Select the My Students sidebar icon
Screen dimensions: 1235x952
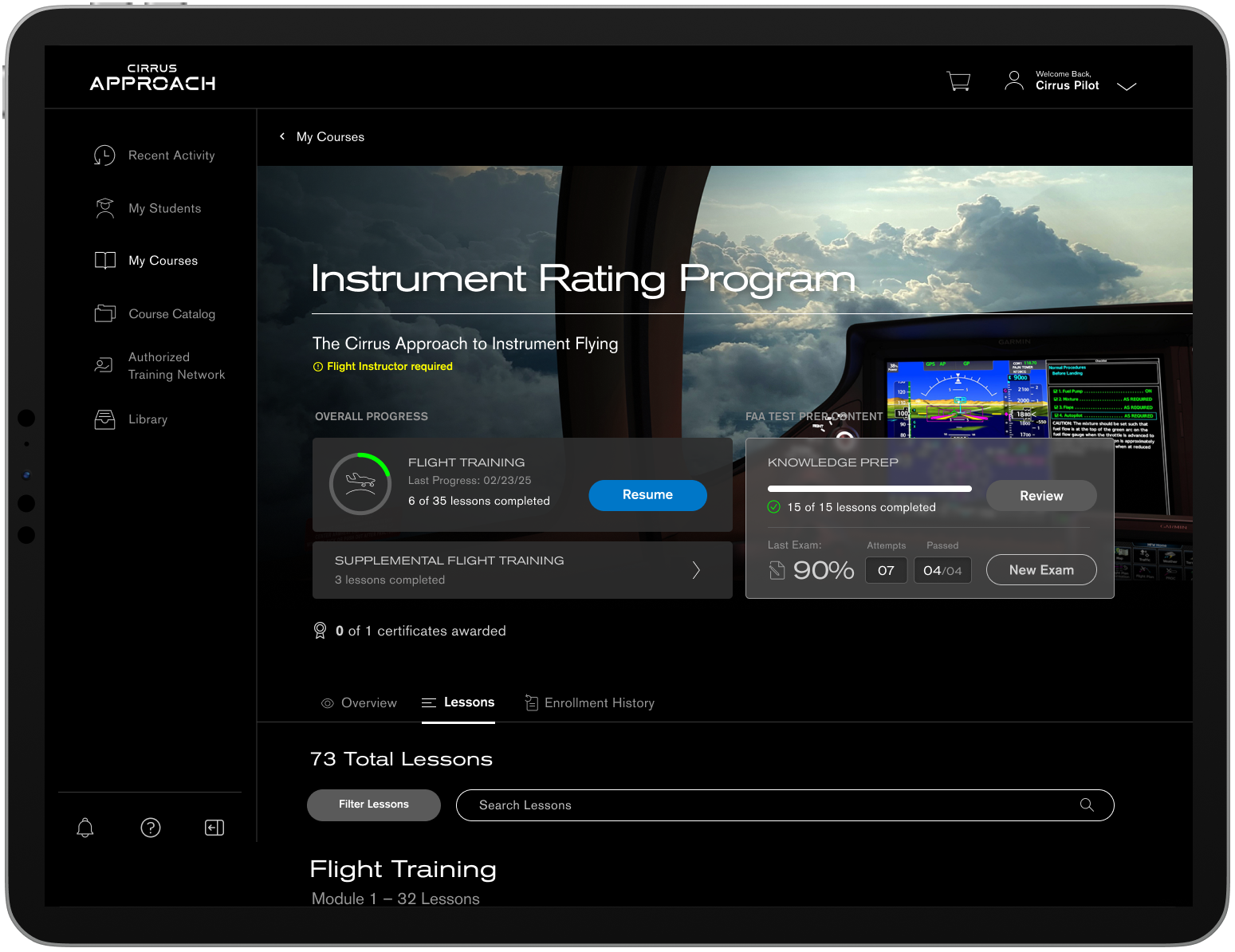[104, 208]
